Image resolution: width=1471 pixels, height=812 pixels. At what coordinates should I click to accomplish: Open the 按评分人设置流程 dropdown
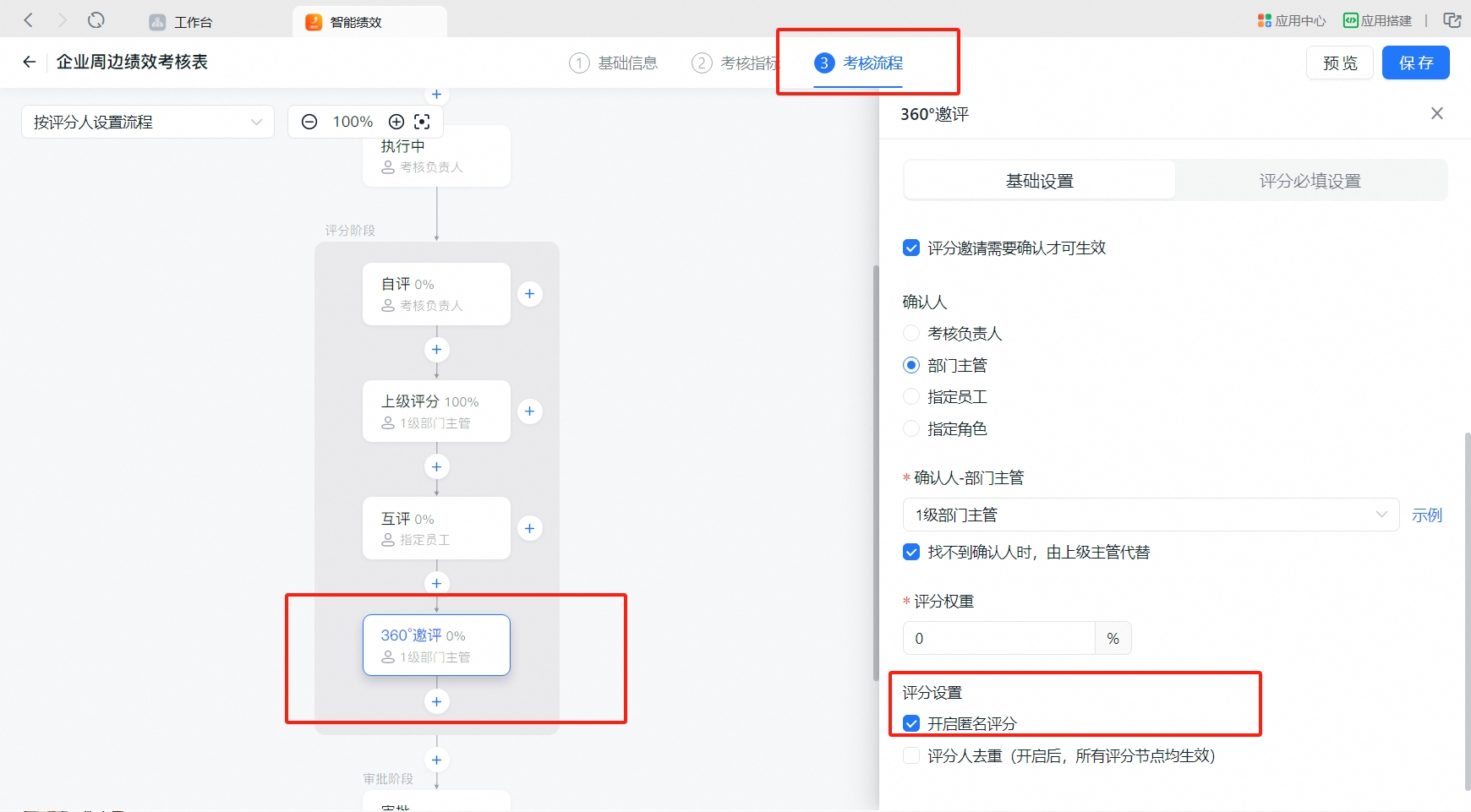(x=148, y=122)
